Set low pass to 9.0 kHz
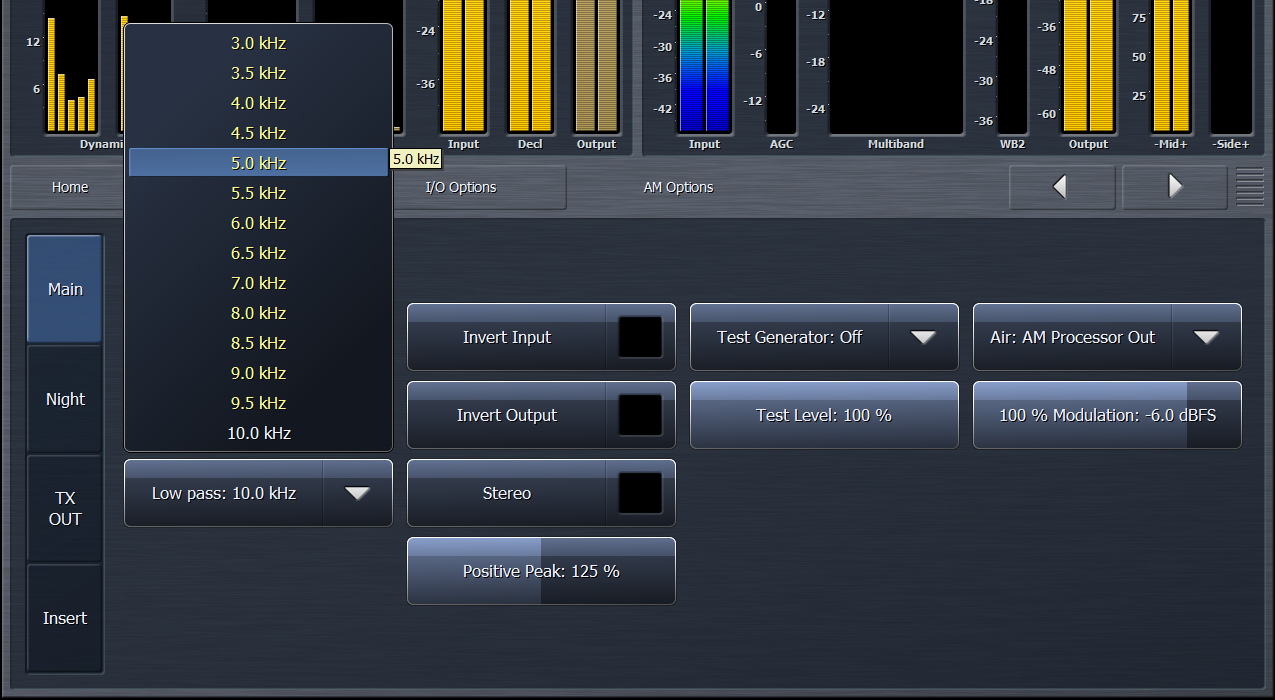The image size is (1275, 700). tap(258, 373)
